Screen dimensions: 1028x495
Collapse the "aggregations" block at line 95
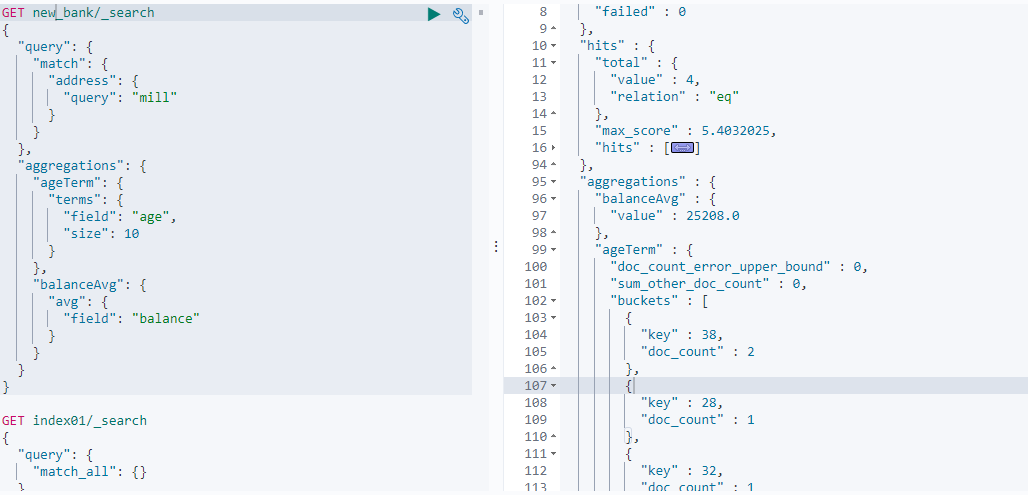tap(553, 182)
